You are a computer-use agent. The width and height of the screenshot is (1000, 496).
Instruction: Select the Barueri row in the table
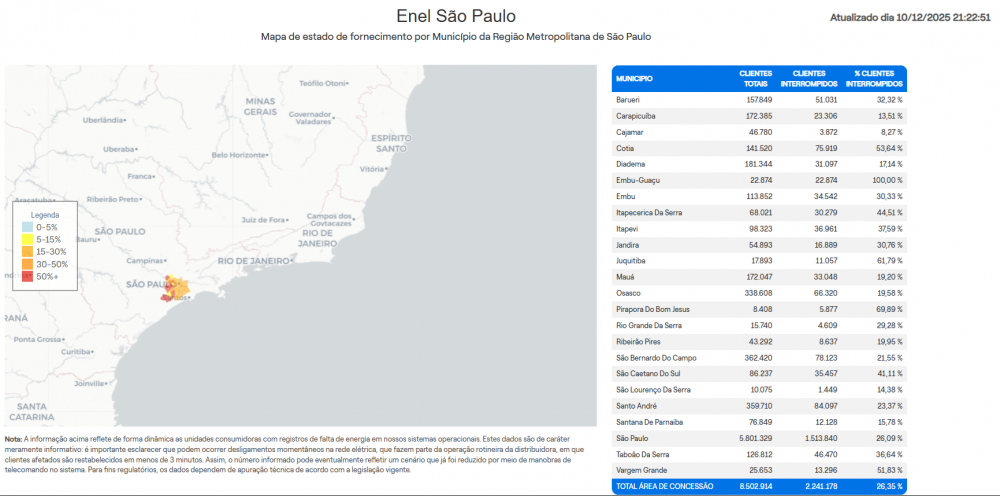pos(758,100)
